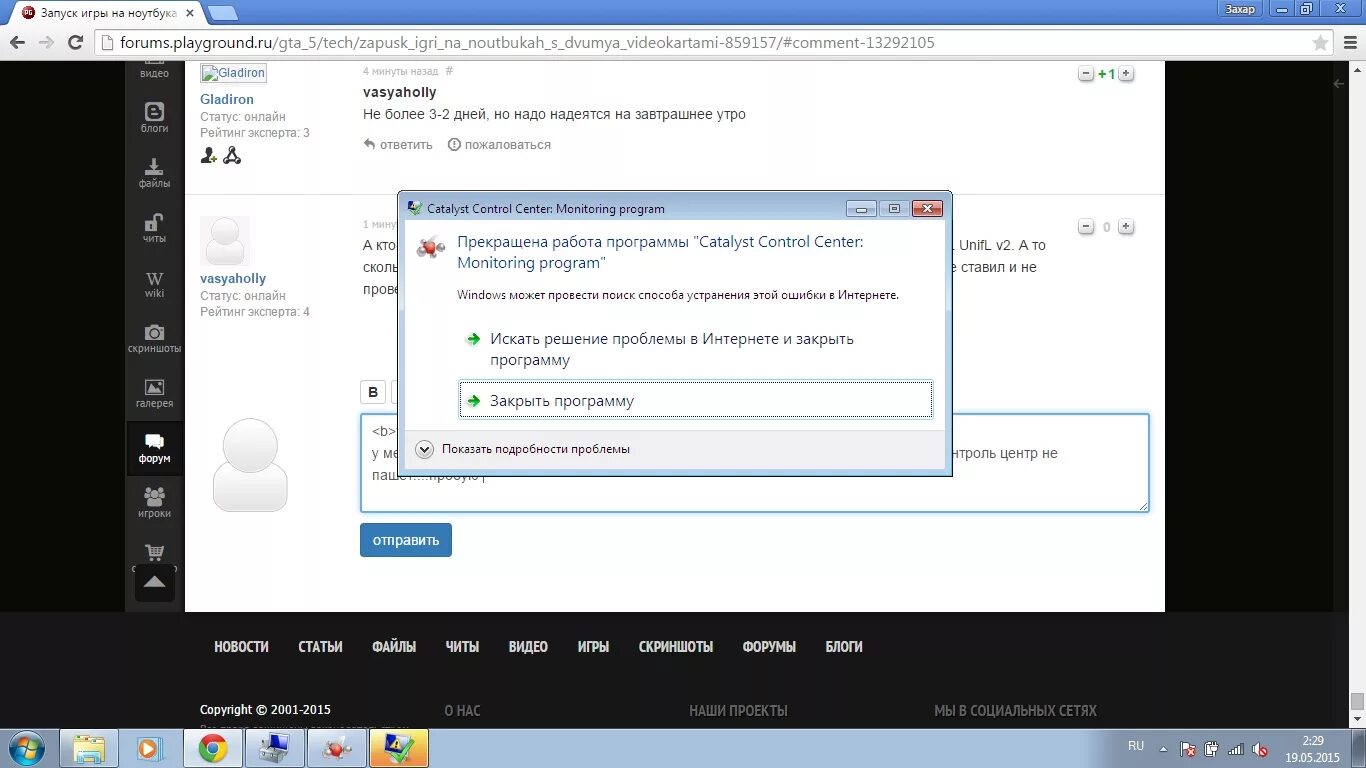This screenshot has height=768, width=1366.
Task: Open the Игроки sidebar section
Action: click(x=154, y=504)
